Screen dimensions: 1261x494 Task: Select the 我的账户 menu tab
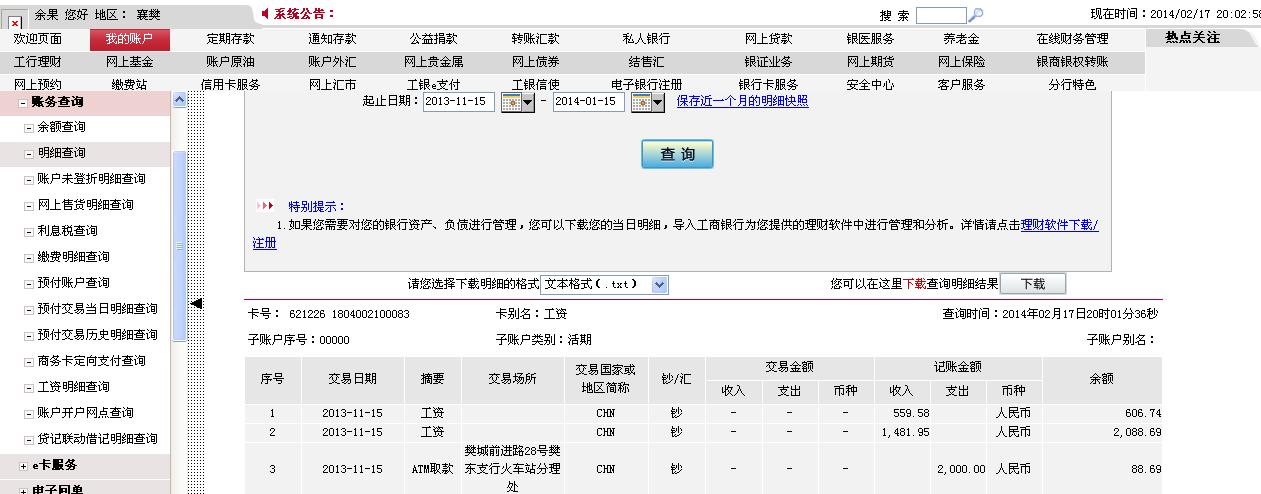129,39
